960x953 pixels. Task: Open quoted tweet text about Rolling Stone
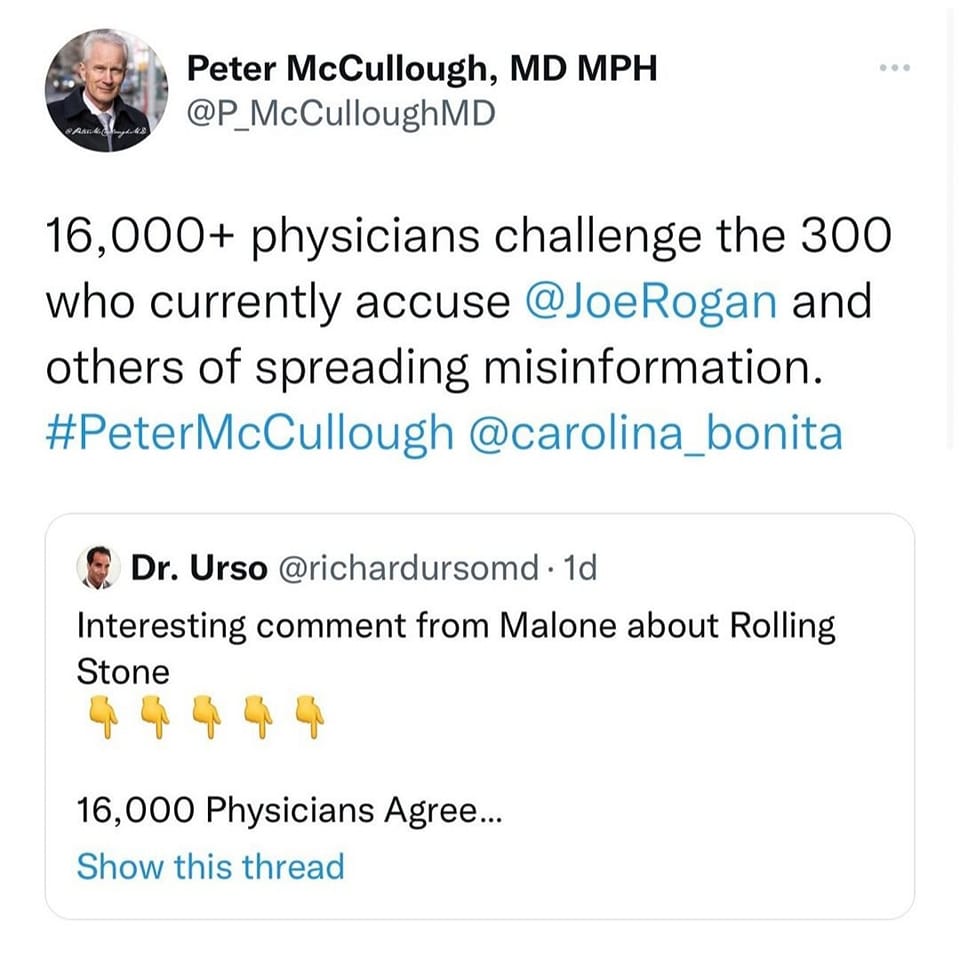click(455, 627)
